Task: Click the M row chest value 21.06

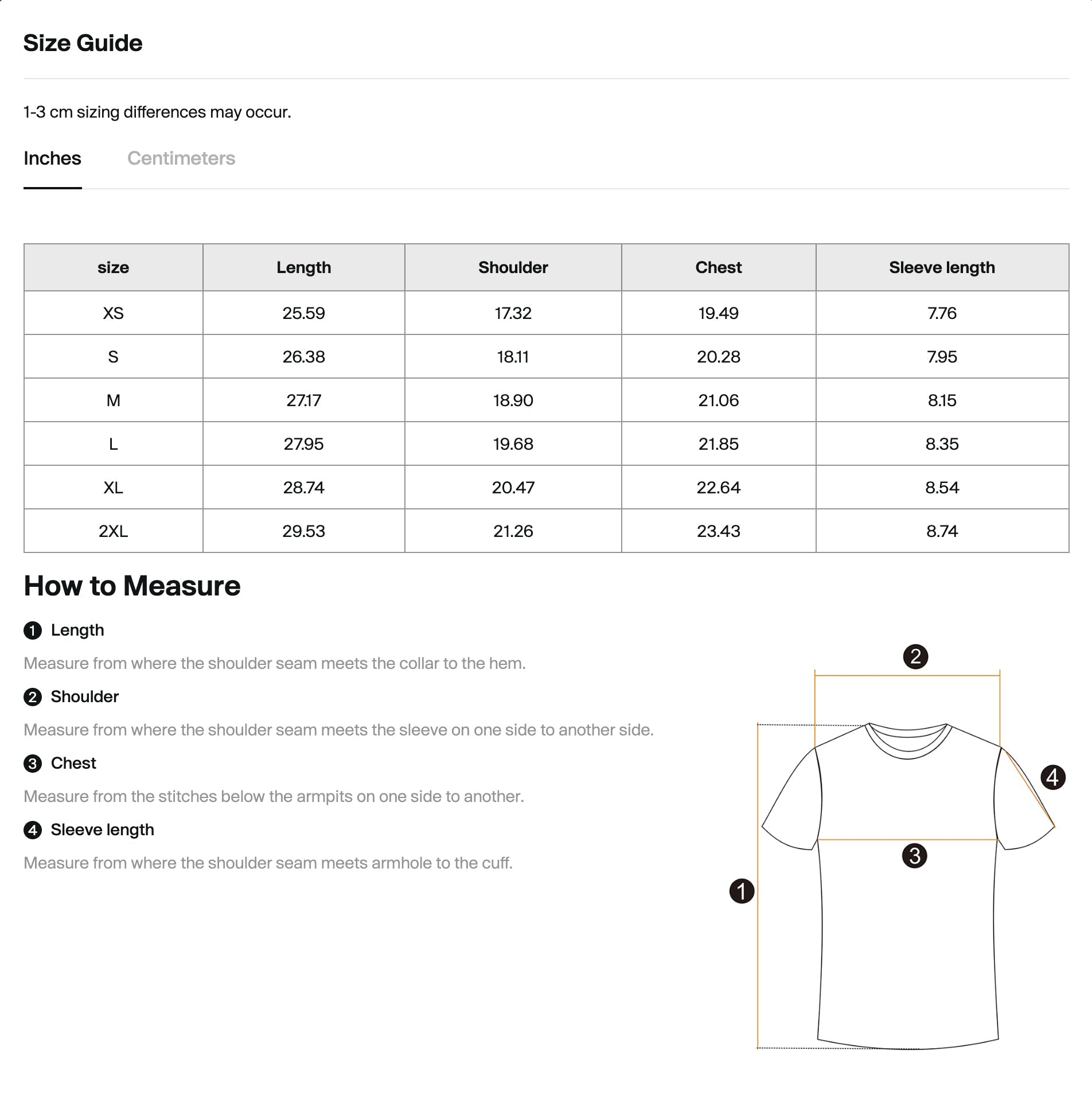Action: 719,400
